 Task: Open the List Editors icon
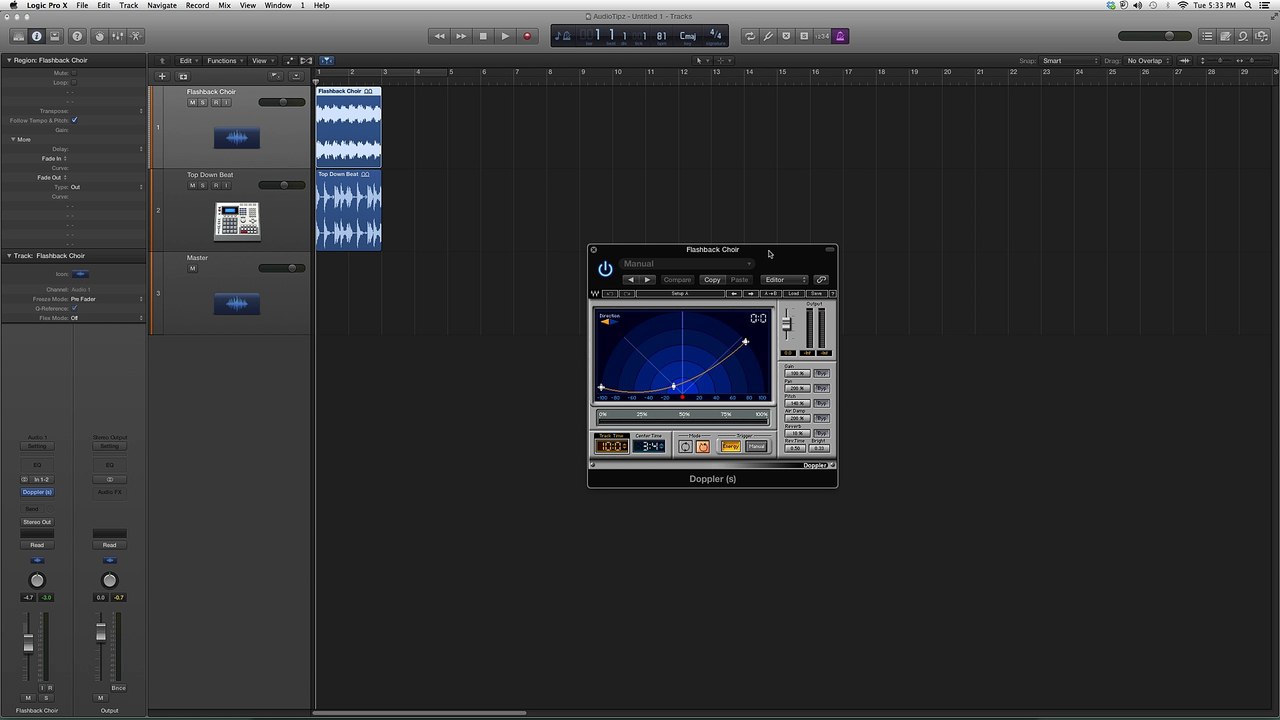[x=1207, y=36]
